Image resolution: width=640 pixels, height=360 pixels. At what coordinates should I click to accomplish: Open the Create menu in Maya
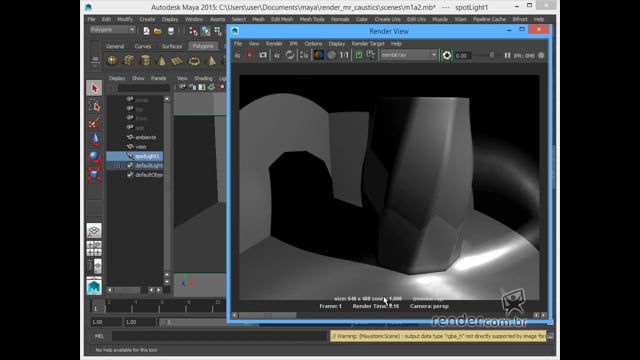(x=147, y=19)
